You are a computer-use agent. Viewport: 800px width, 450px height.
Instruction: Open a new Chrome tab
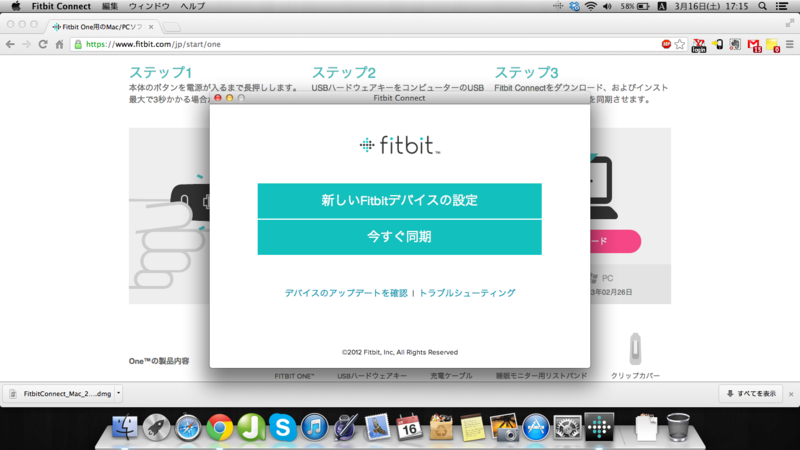(x=172, y=27)
